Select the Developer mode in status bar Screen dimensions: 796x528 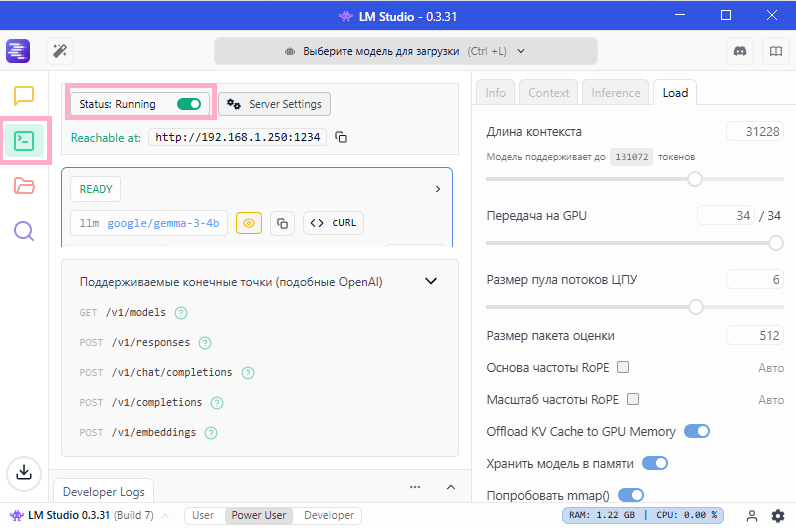[x=329, y=516]
